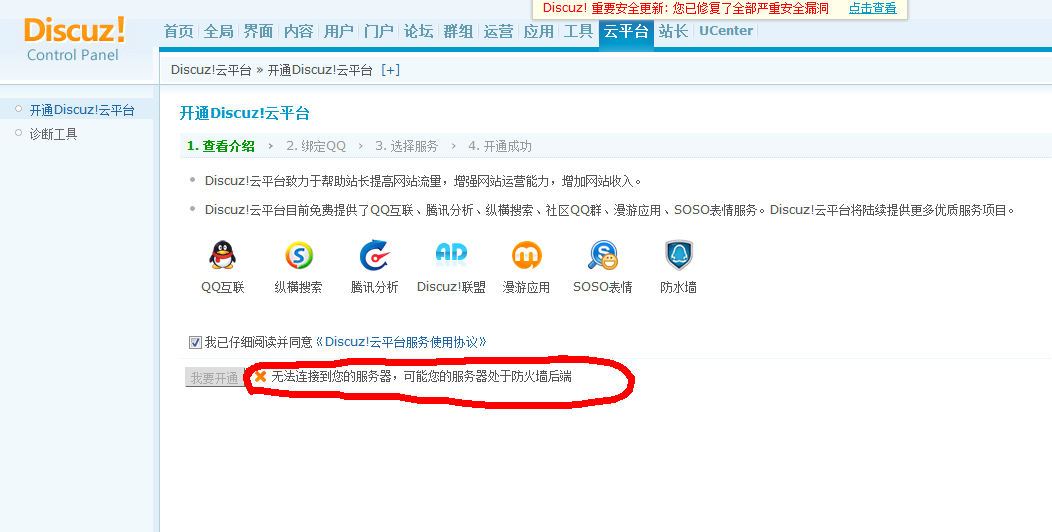Select 诊断工具 in the sidebar
The width and height of the screenshot is (1052, 532).
point(54,134)
